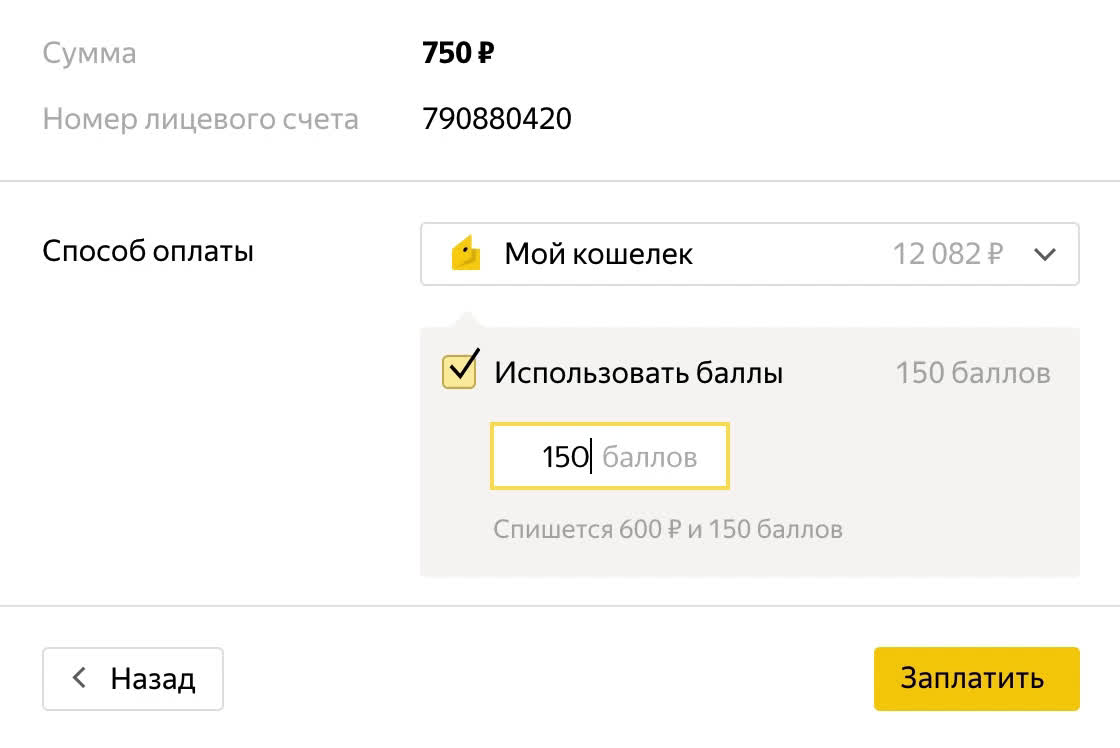Click the "Номер лицевого счета" label
The image size is (1120, 748).
pyautogui.click(x=200, y=120)
